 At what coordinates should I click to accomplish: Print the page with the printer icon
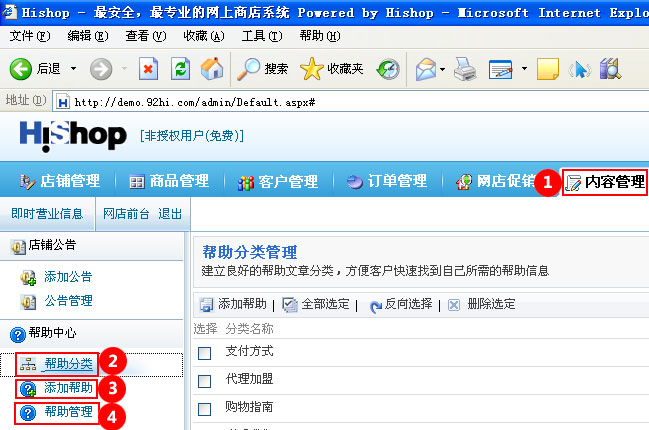(x=465, y=69)
